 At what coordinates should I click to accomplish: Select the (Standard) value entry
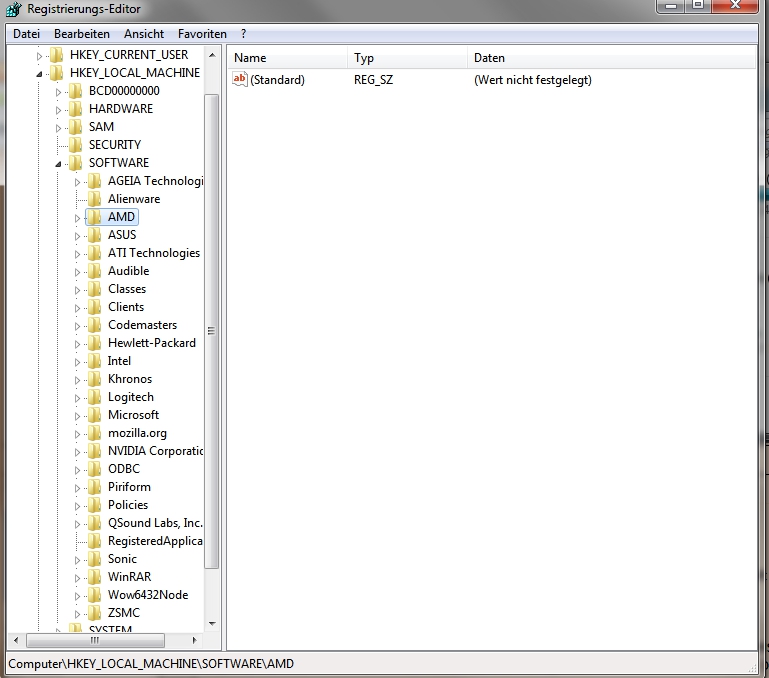coord(277,79)
